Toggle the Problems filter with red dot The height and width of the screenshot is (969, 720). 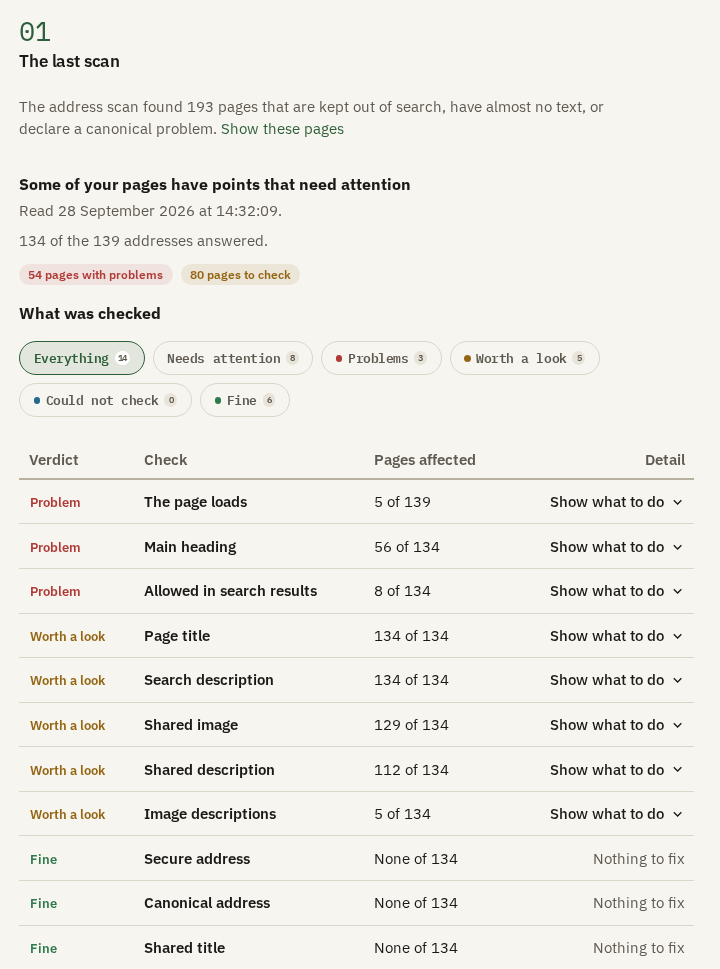(381, 358)
